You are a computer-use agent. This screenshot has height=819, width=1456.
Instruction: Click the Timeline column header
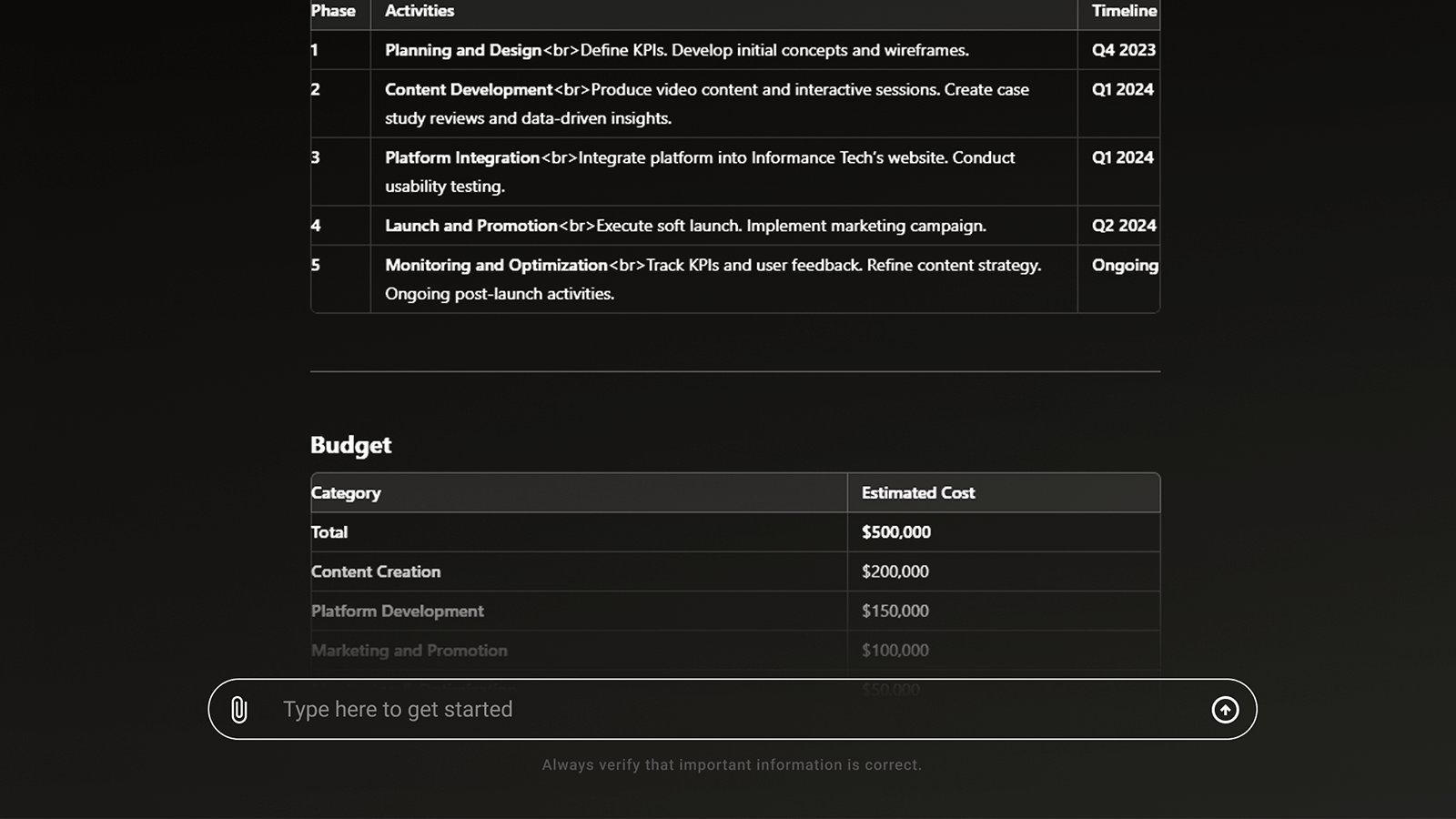tap(1124, 11)
